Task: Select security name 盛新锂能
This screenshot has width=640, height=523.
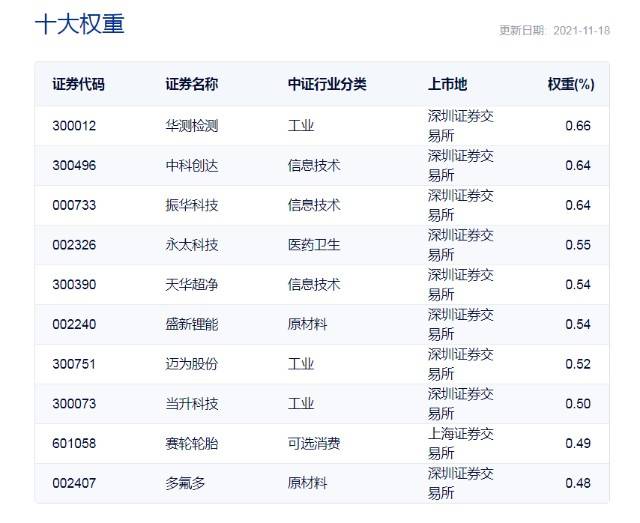Action: (x=191, y=324)
